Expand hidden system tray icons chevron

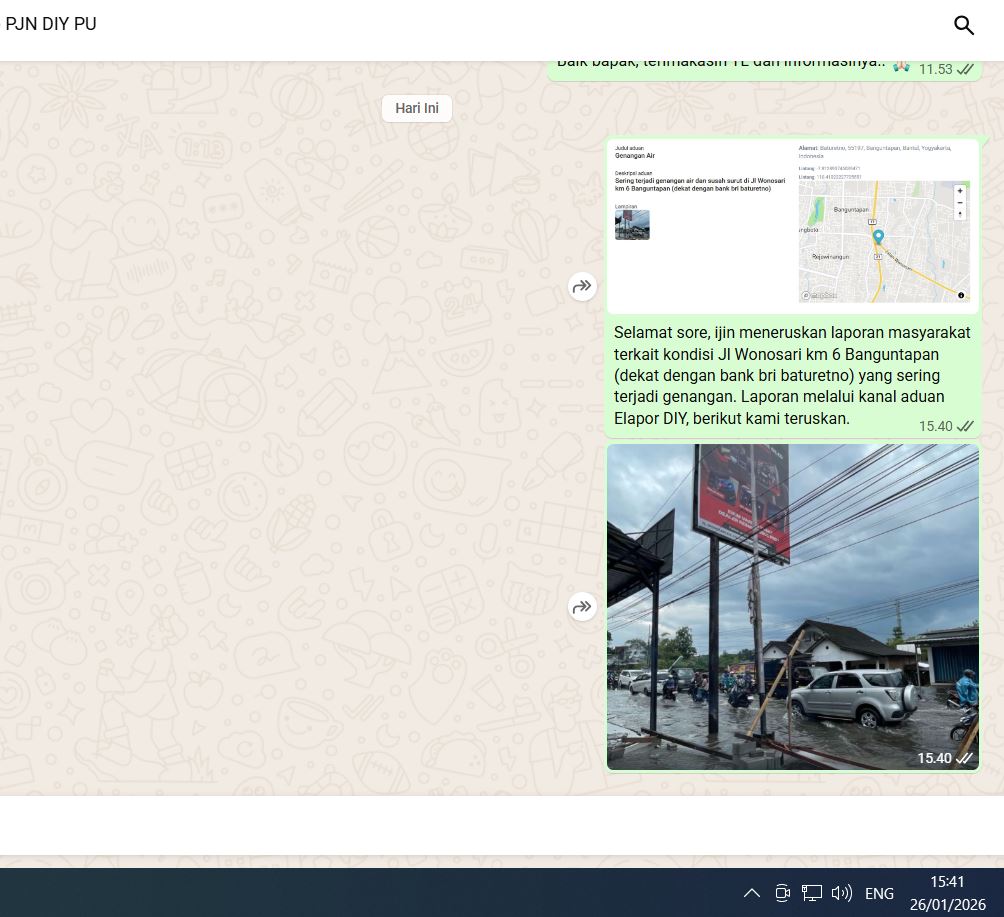[752, 893]
